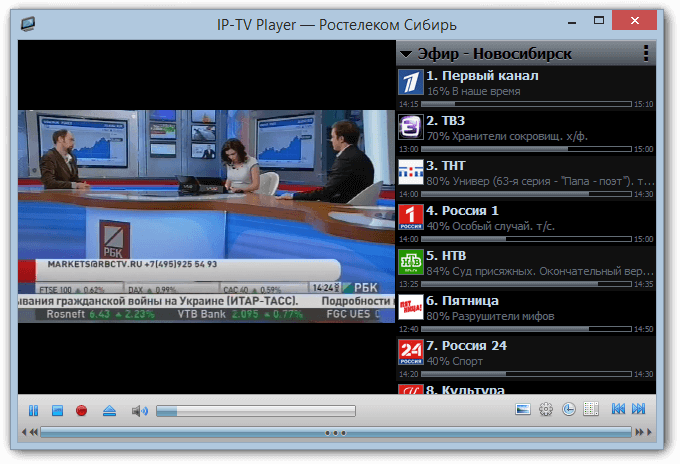Select the ТНТ channel logo
This screenshot has height=464, width=680.
click(411, 172)
